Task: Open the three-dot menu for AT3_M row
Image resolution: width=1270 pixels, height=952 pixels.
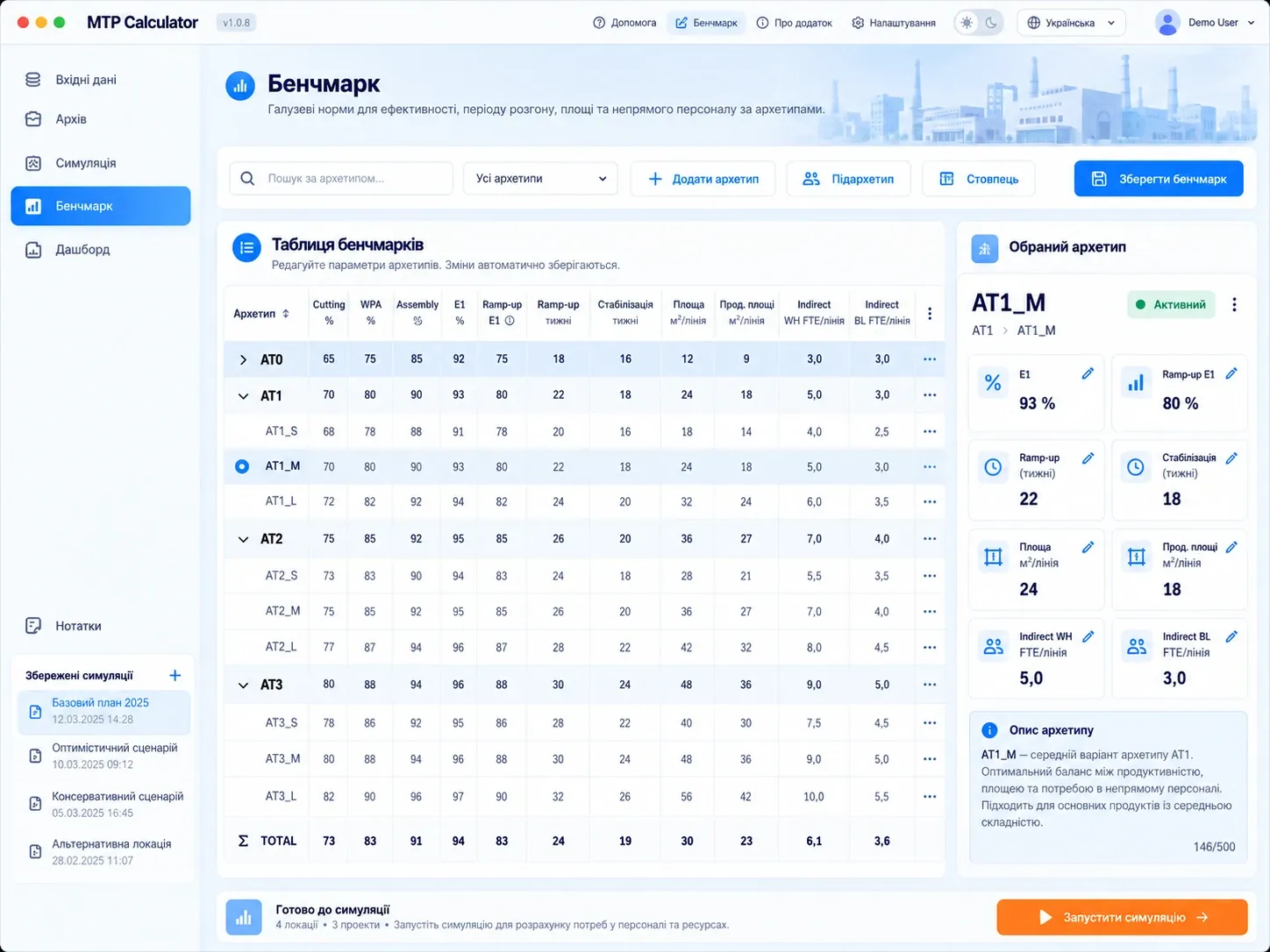Action: pyautogui.click(x=930, y=759)
